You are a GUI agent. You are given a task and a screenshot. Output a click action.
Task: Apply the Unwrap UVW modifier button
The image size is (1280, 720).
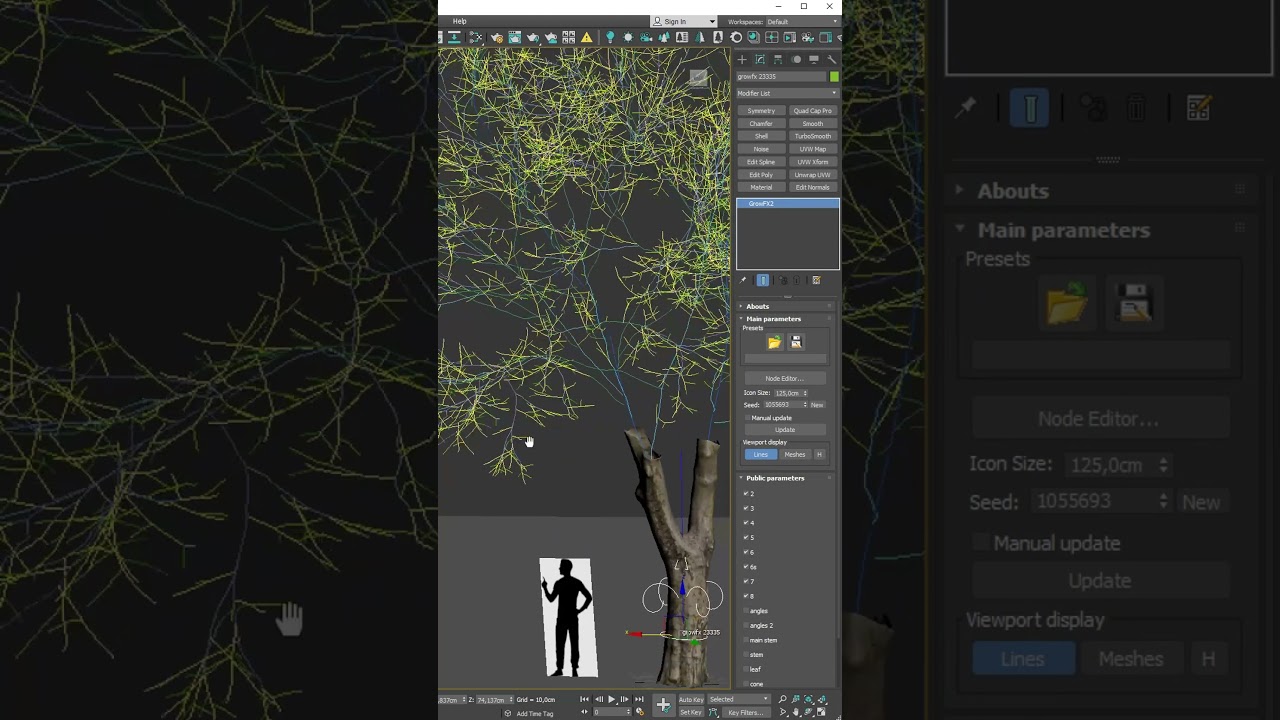point(813,175)
